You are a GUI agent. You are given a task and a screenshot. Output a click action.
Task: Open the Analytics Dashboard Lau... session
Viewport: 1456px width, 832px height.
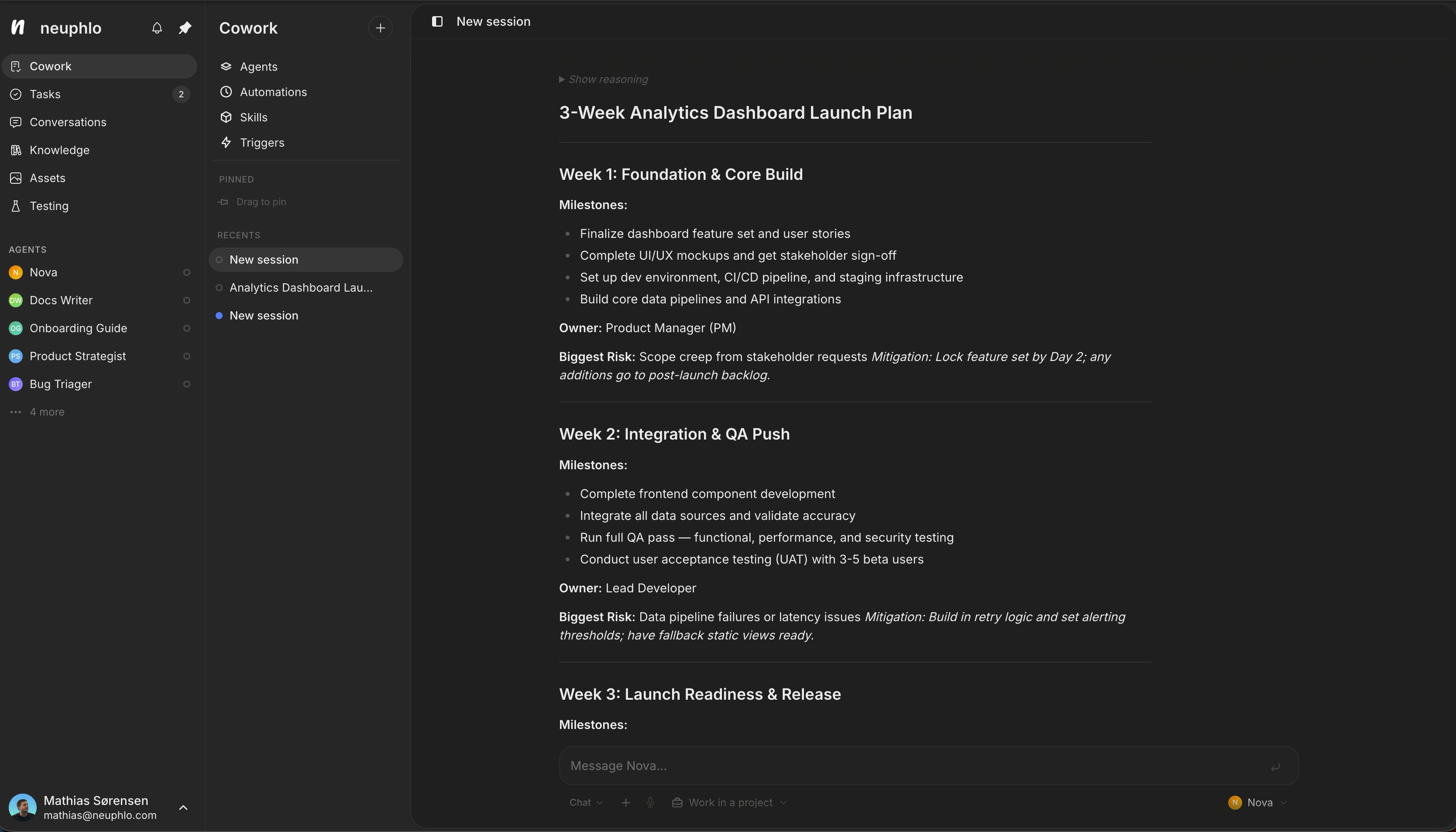pyautogui.click(x=305, y=288)
